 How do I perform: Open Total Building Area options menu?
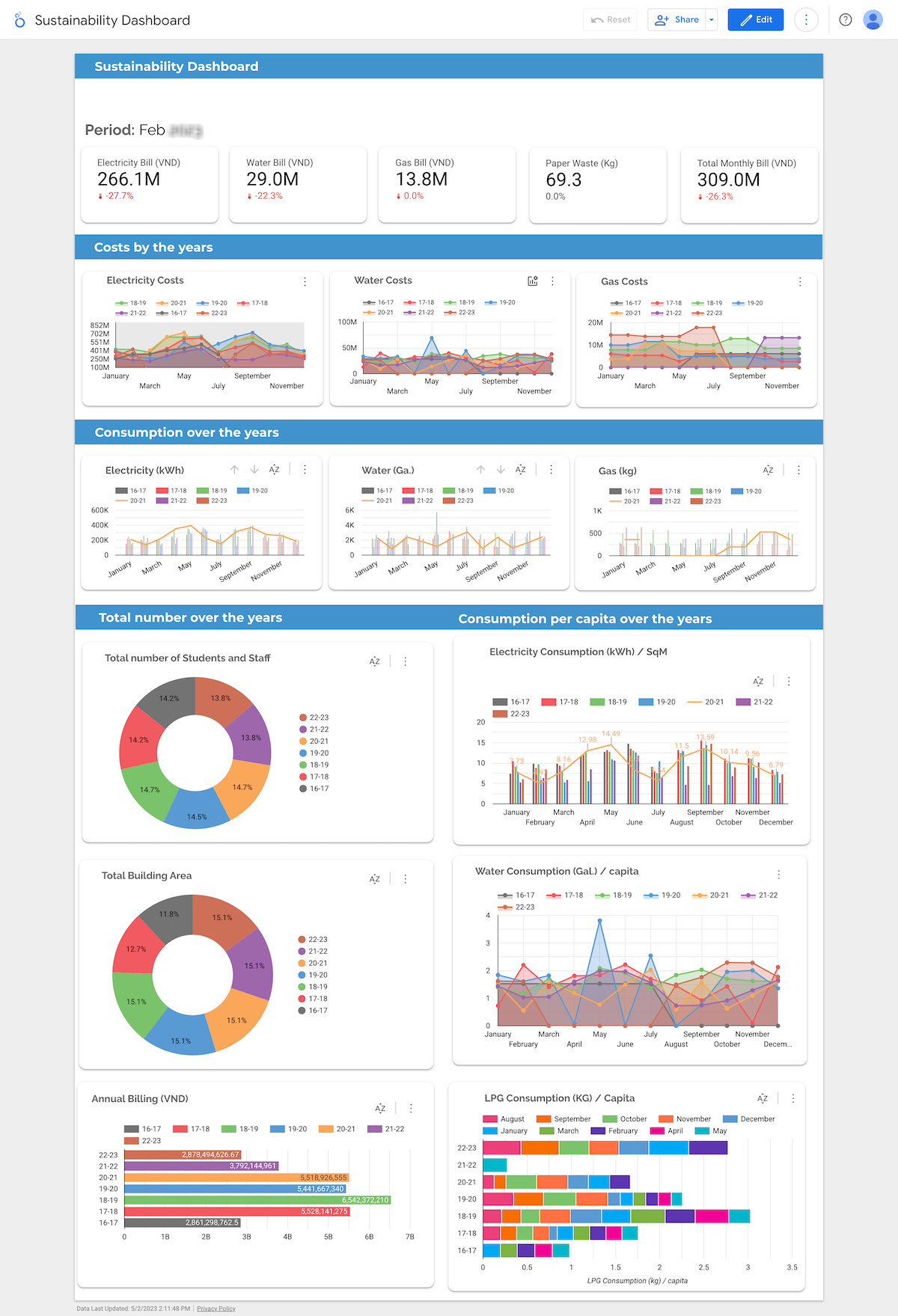point(405,879)
